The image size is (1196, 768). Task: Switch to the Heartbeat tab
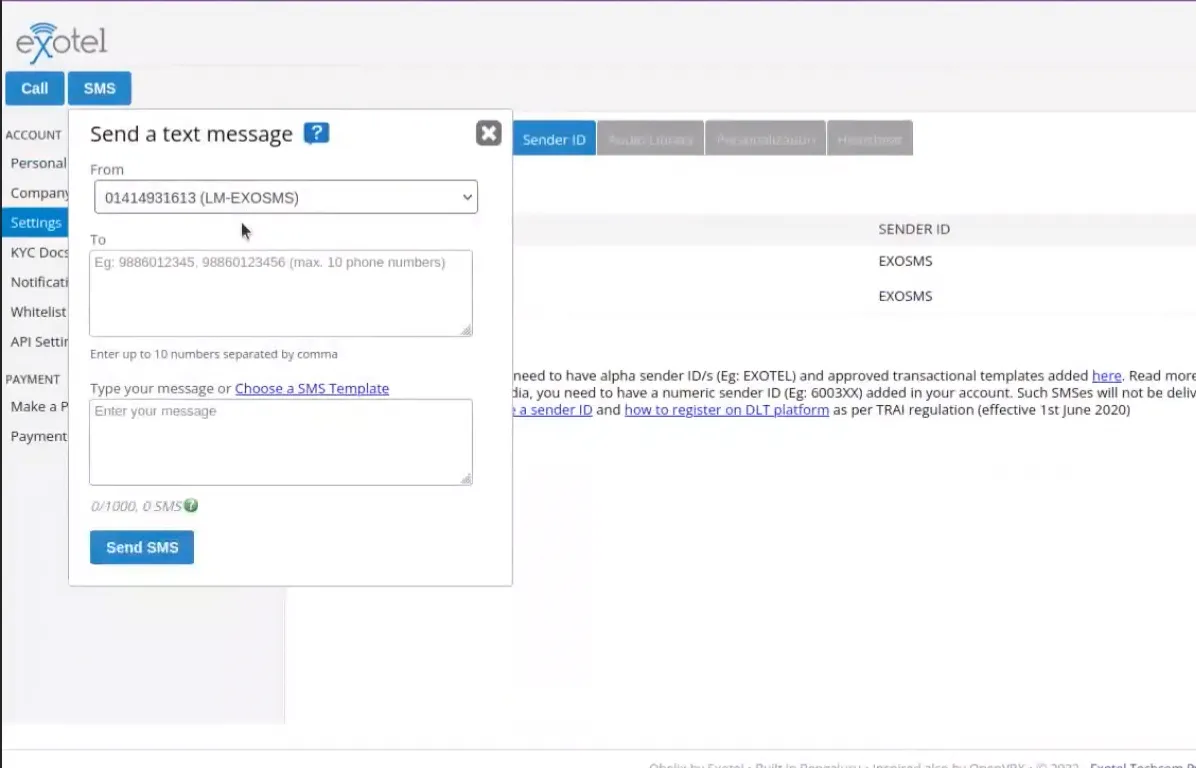(x=870, y=140)
